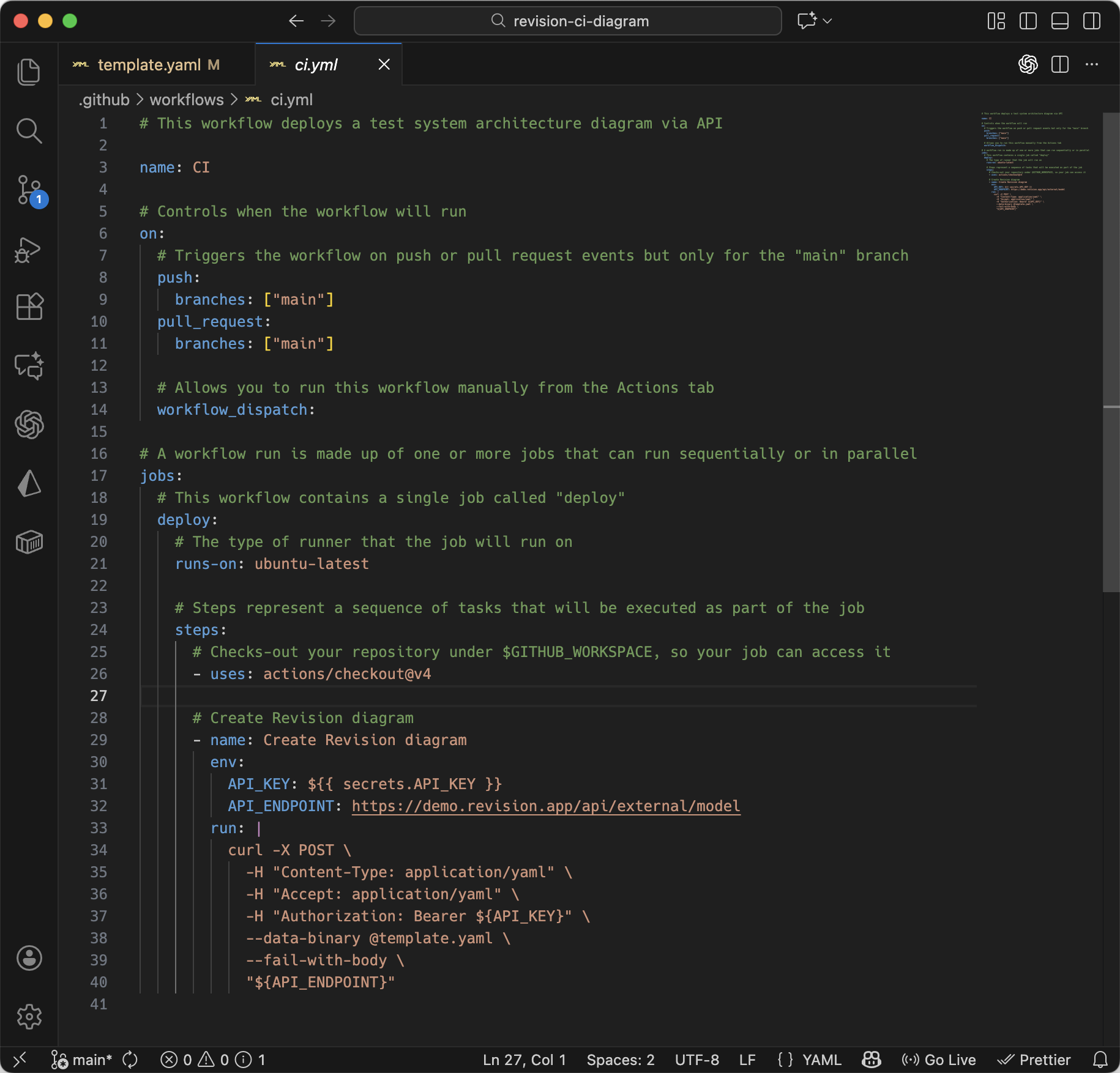The width and height of the screenshot is (1120, 1073).
Task: Open Search in the activity bar
Action: [29, 131]
